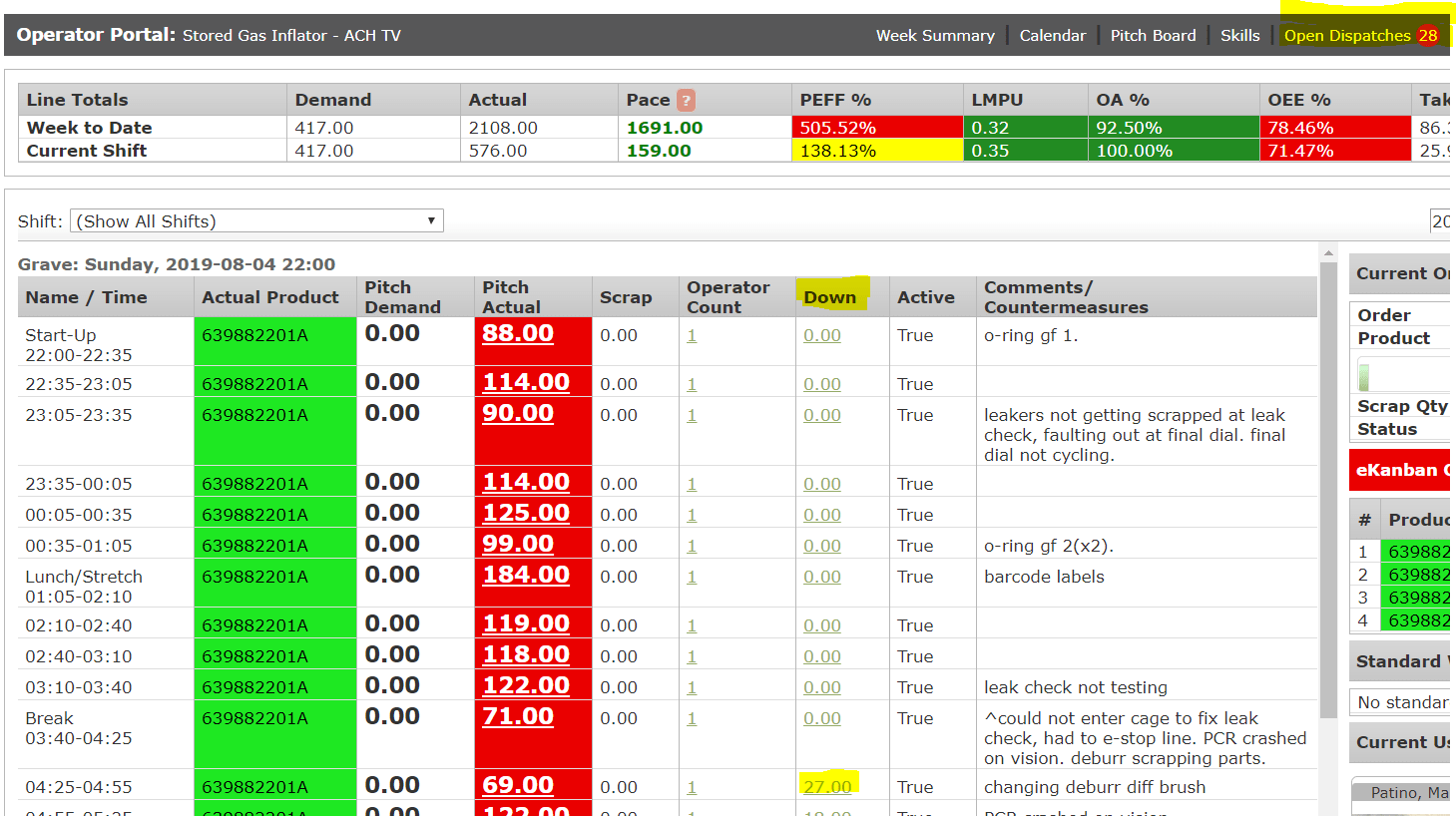Navigate to the Calendar page
Screen dimensions: 1456x816
pos(1053,35)
